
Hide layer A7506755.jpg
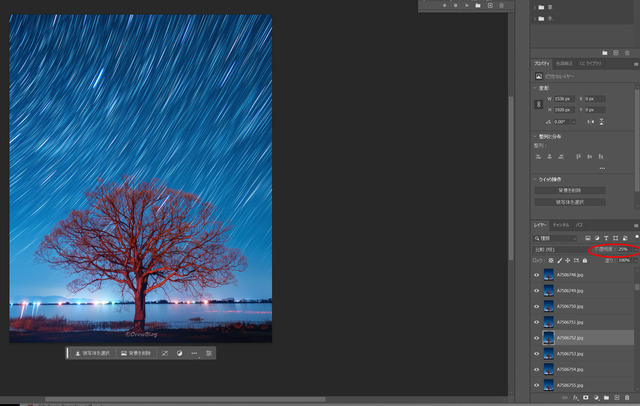click(537, 385)
